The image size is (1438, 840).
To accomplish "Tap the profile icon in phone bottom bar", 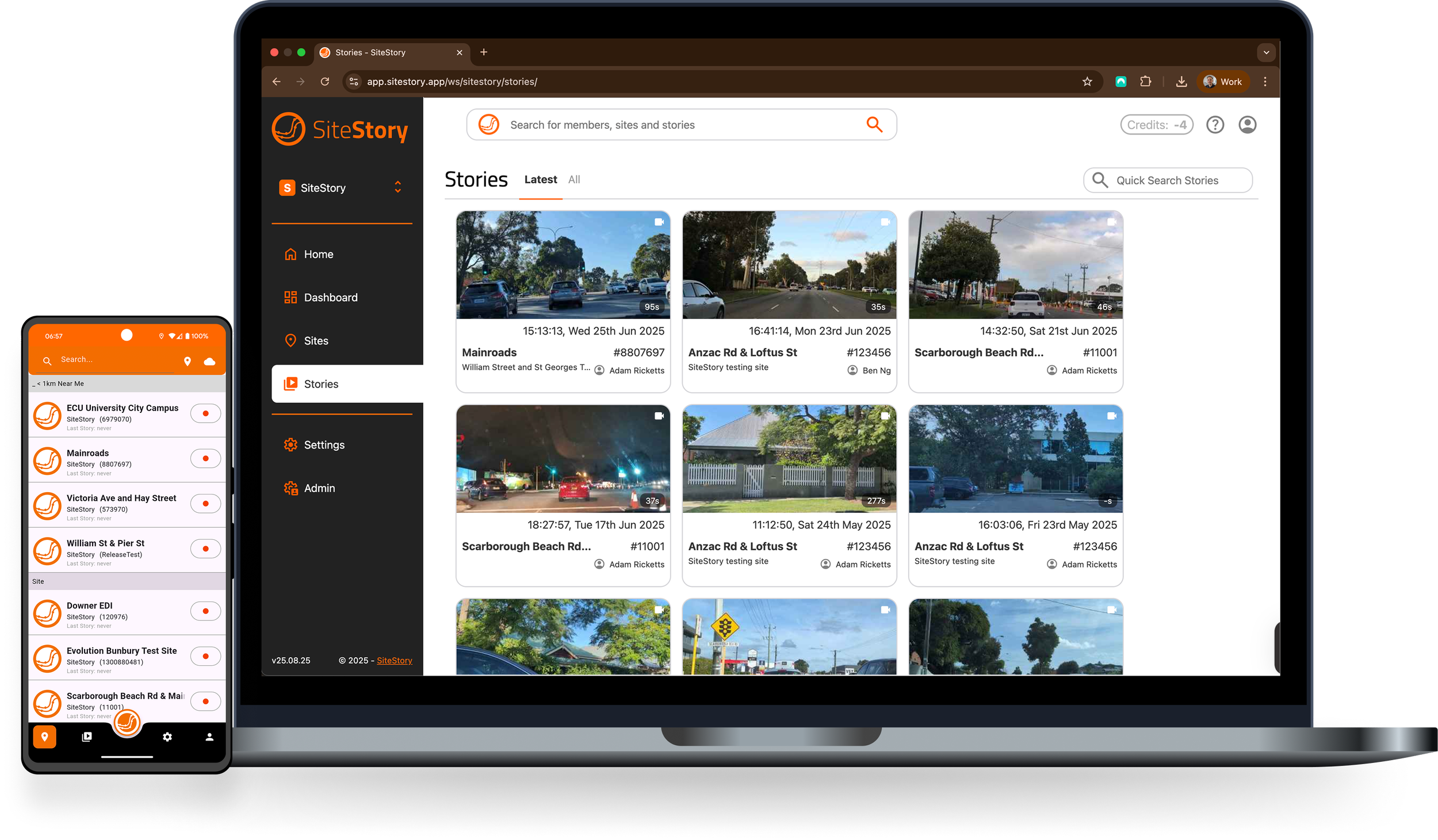I will pyautogui.click(x=209, y=737).
